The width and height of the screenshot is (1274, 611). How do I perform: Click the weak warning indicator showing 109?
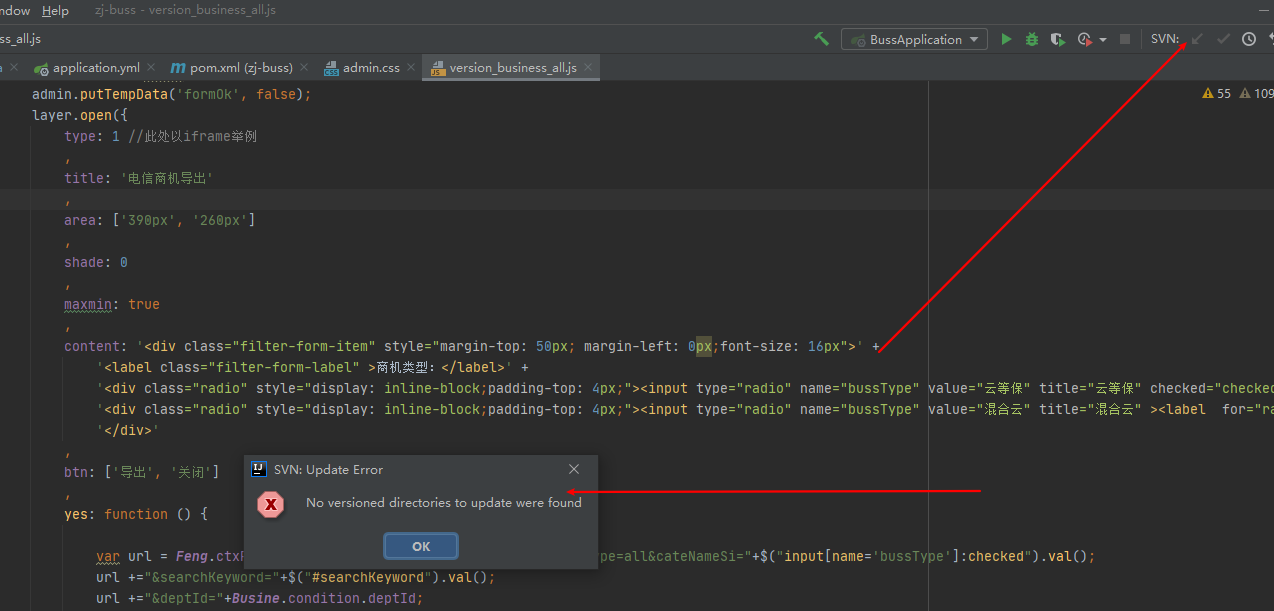tap(1256, 92)
